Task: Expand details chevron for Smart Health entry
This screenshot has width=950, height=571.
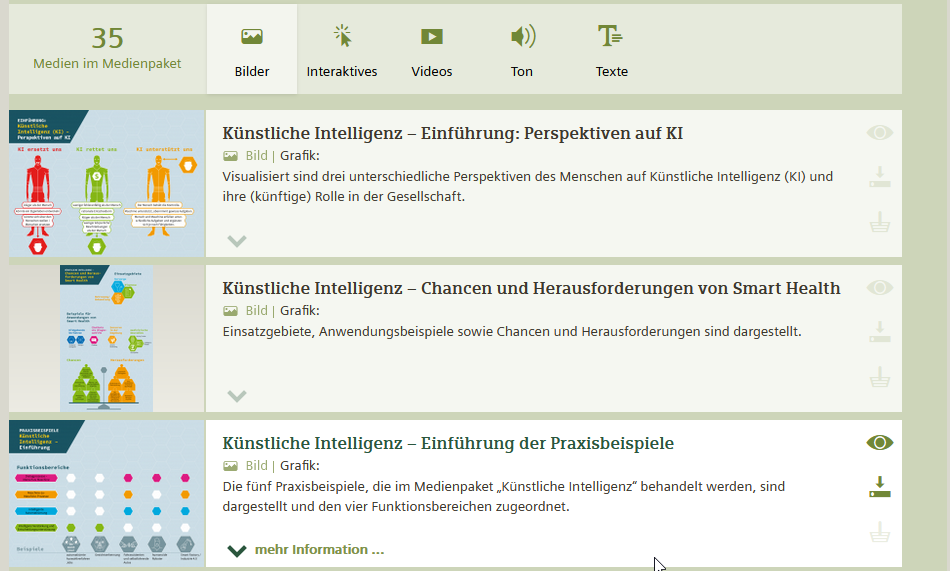Action: pos(237,395)
